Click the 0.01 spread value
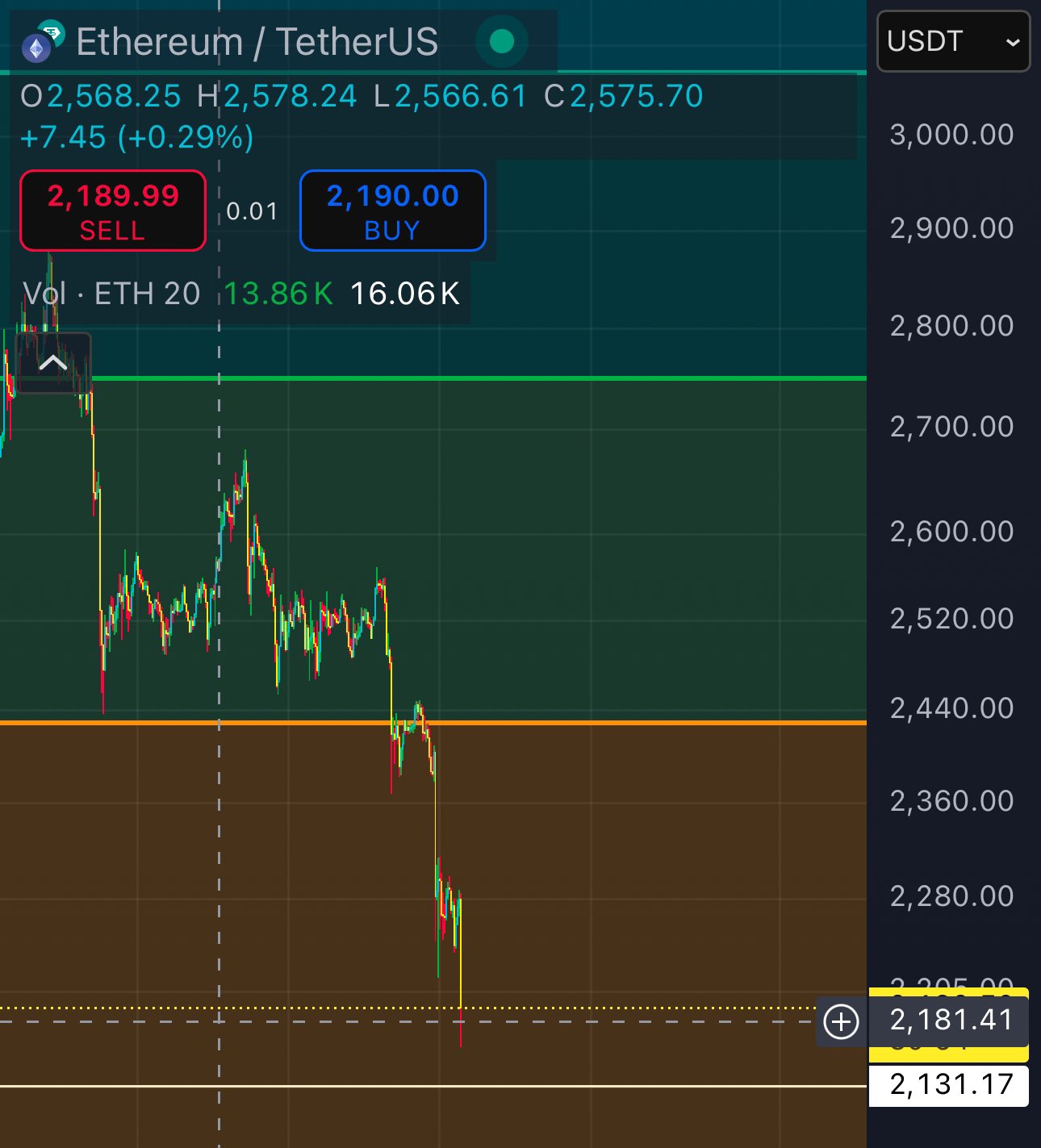 [252, 211]
